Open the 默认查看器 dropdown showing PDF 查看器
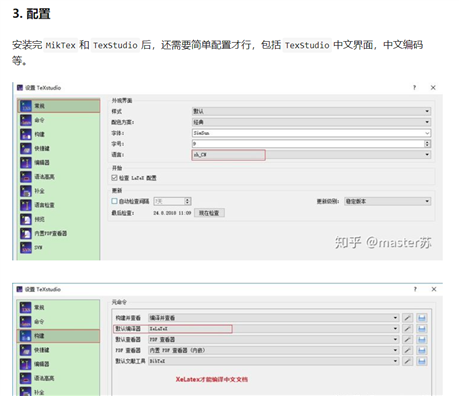459x396 pixels. 273,340
